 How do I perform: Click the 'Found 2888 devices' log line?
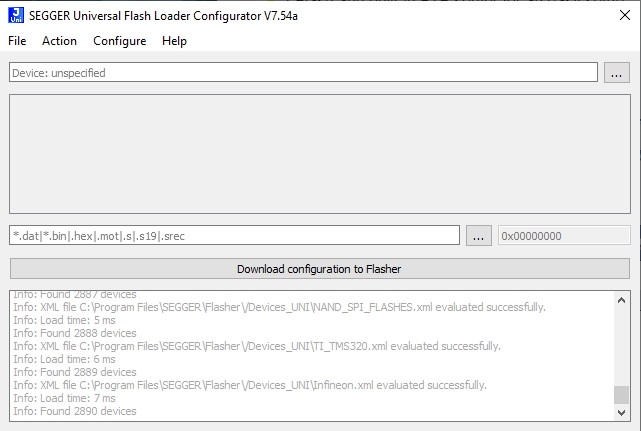[x=75, y=333]
